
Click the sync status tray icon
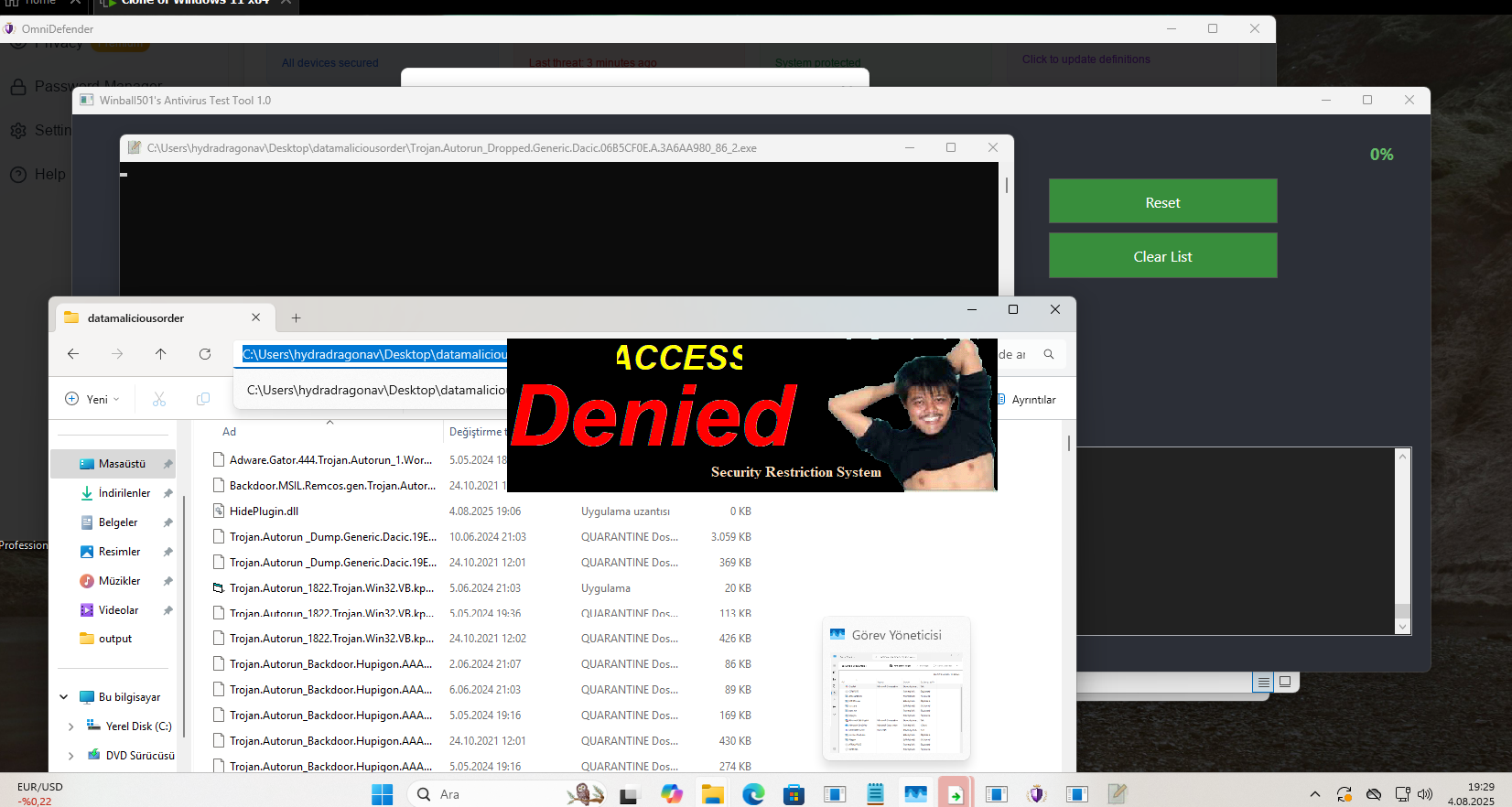(1344, 794)
